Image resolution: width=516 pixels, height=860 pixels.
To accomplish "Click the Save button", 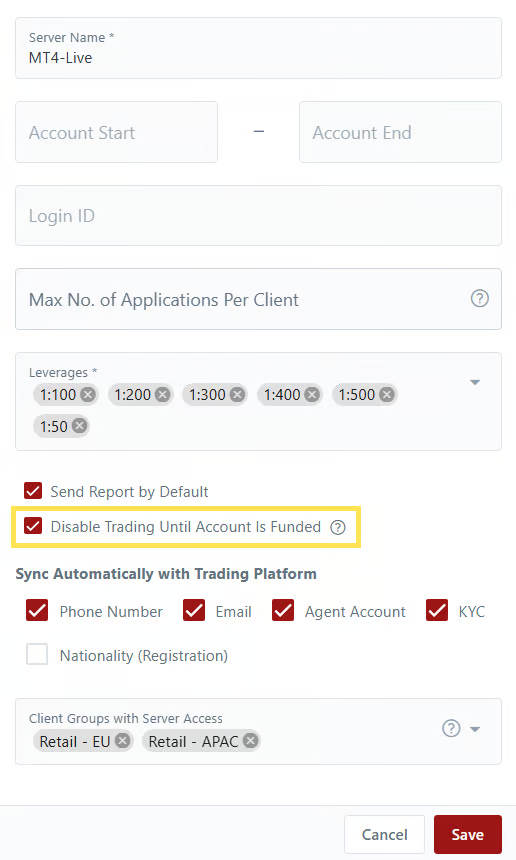I will click(468, 834).
